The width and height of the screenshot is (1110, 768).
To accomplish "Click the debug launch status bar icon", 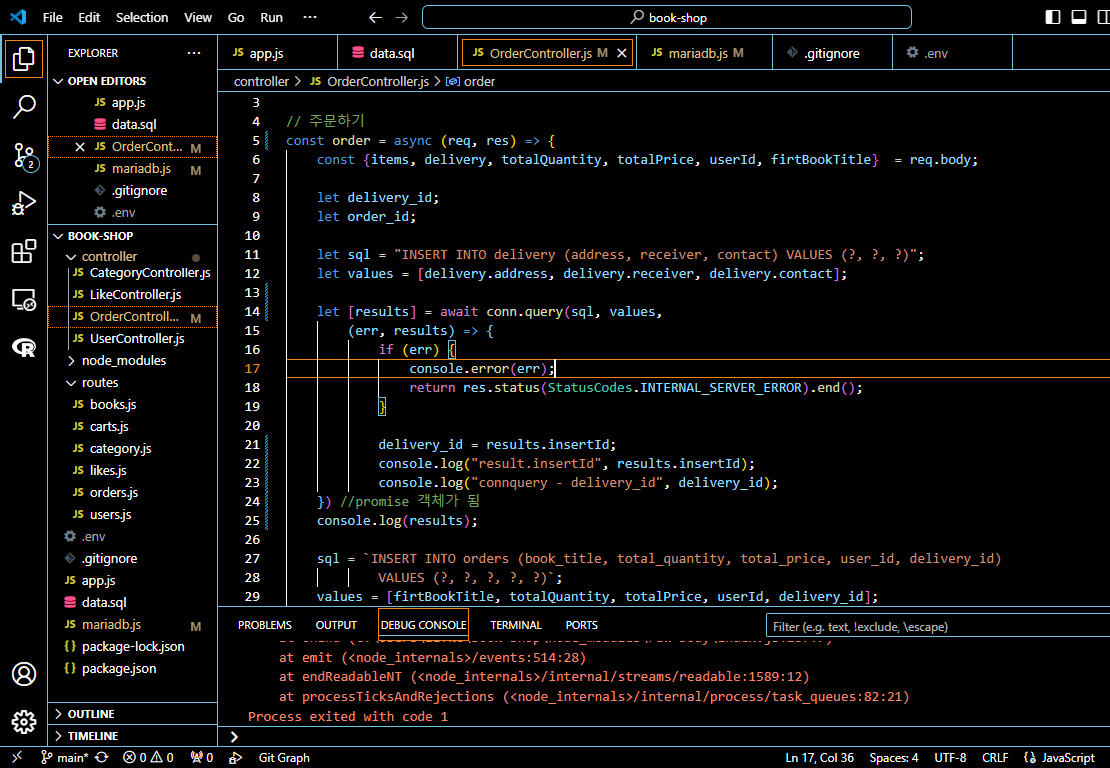I will pyautogui.click(x=236, y=757).
